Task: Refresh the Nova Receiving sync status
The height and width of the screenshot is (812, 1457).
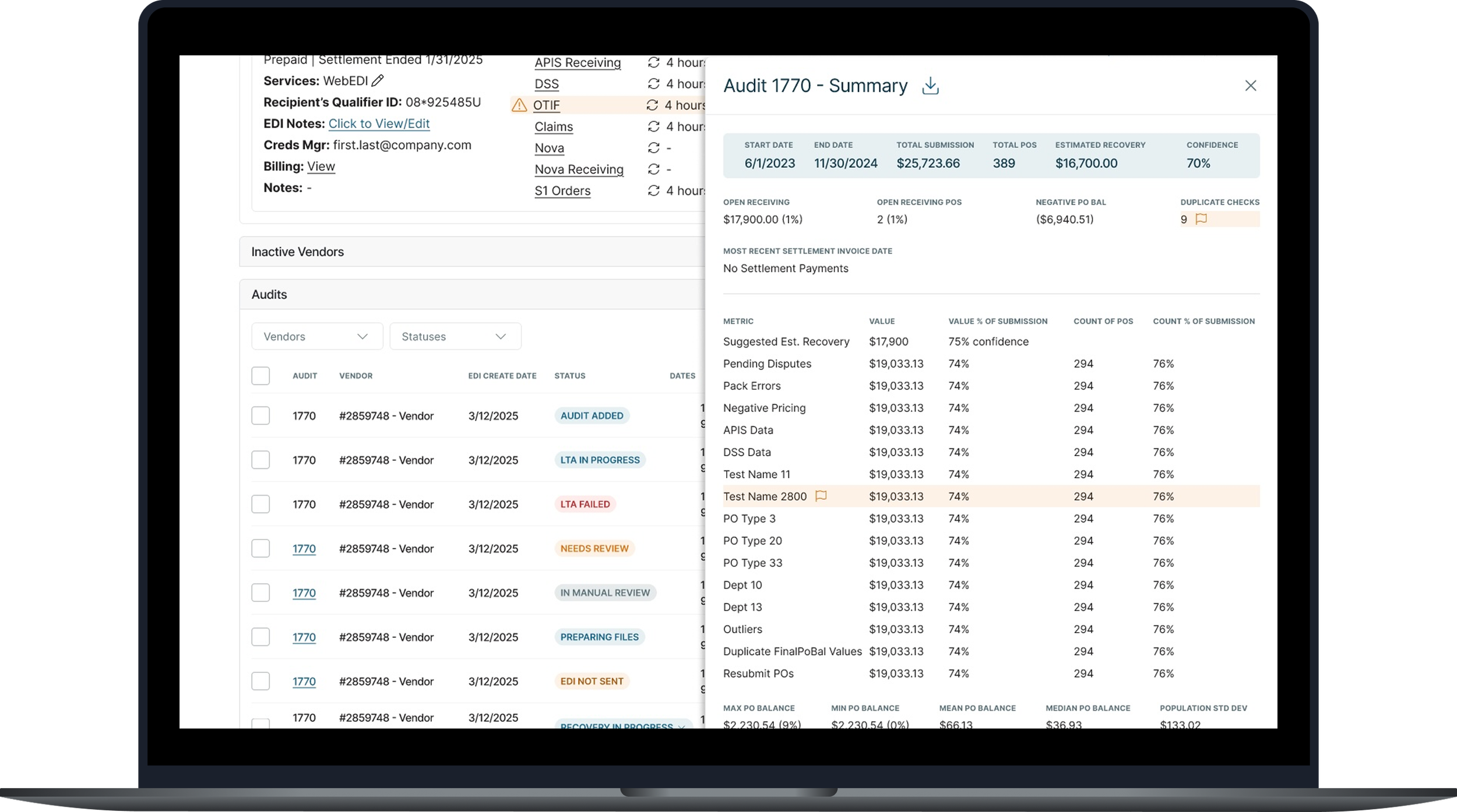Action: [x=653, y=169]
